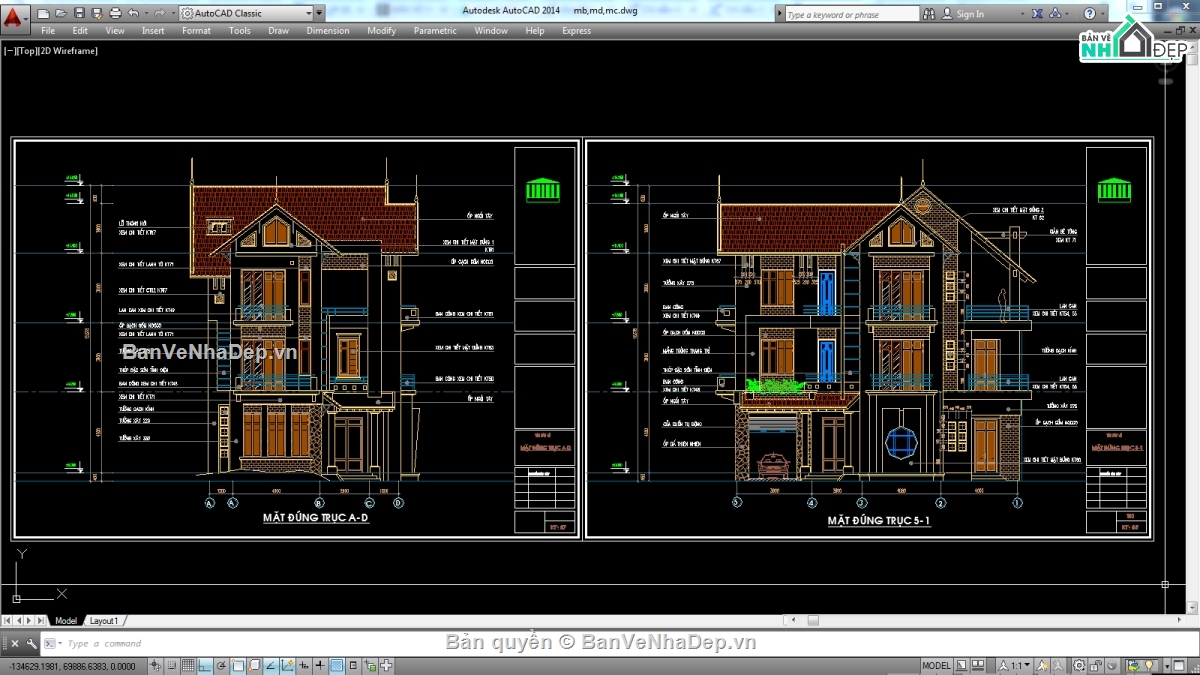Click the Open file folder icon
The image size is (1200, 675).
[x=61, y=14]
